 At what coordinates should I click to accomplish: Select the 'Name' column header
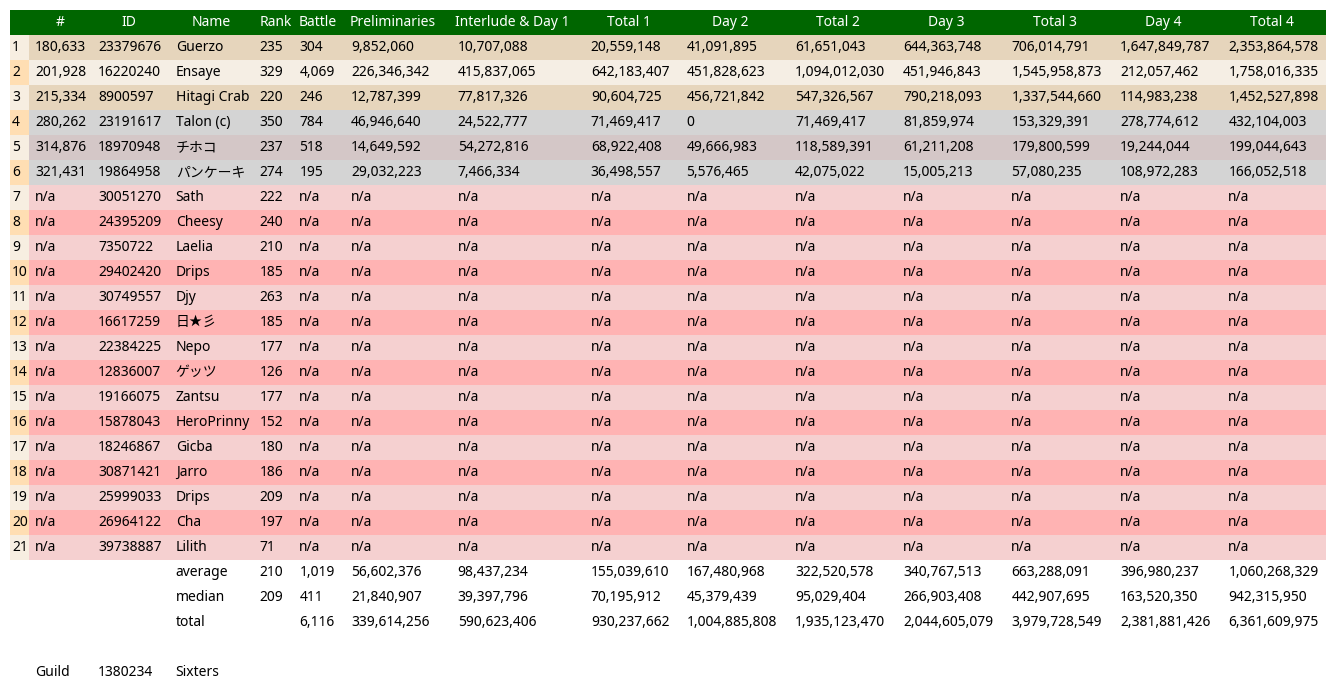click(x=210, y=21)
